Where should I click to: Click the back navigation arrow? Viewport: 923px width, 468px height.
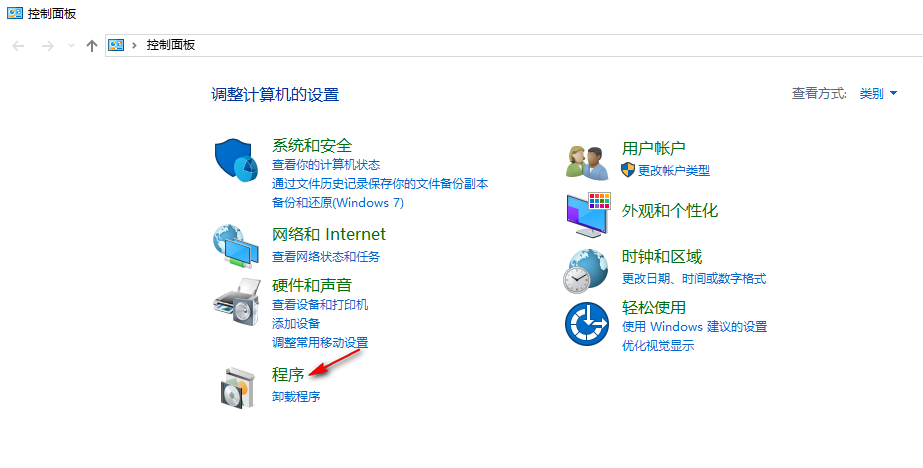pyautogui.click(x=18, y=45)
